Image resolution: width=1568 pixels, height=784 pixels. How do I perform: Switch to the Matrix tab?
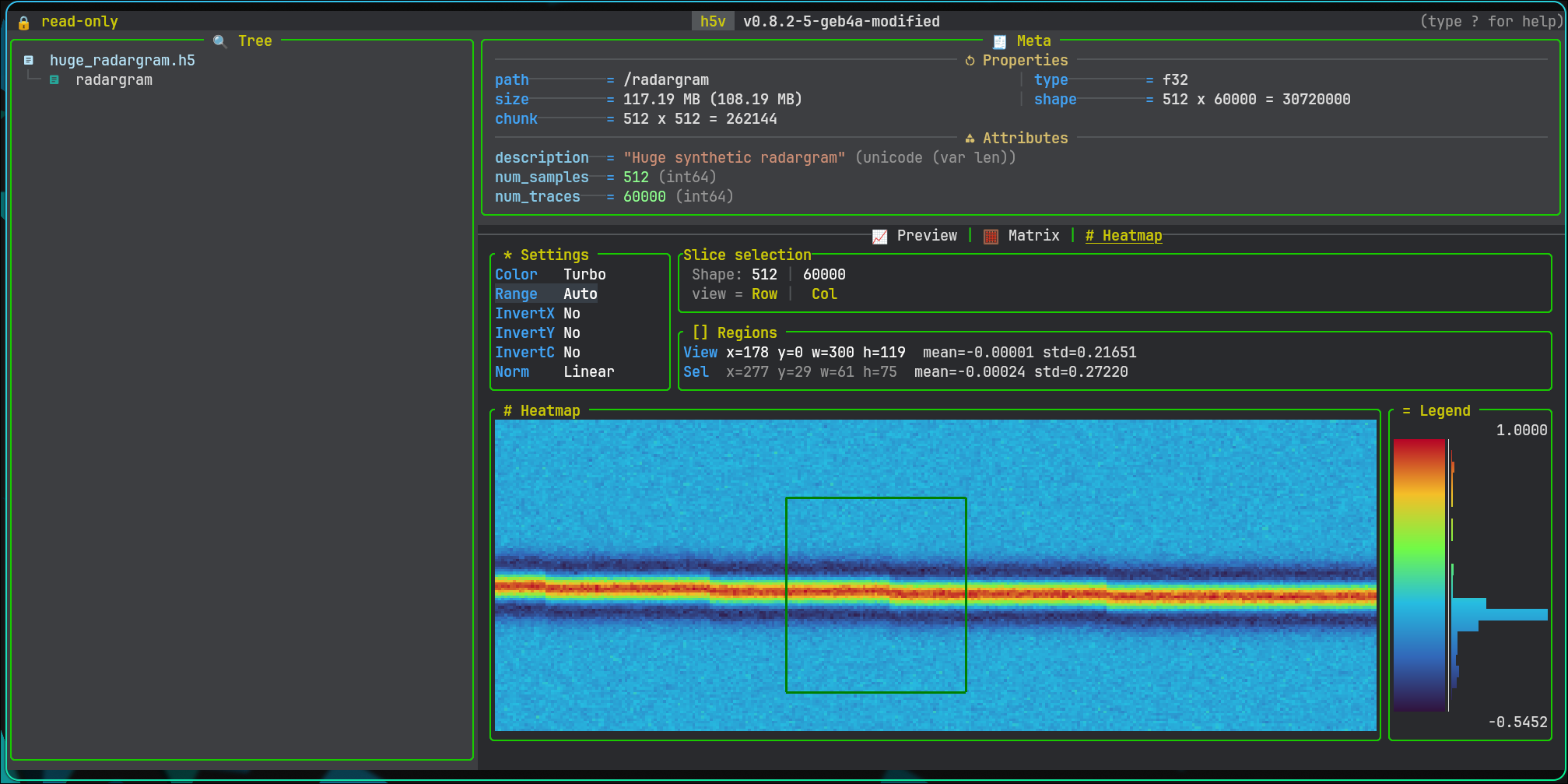pyautogui.click(x=1033, y=235)
